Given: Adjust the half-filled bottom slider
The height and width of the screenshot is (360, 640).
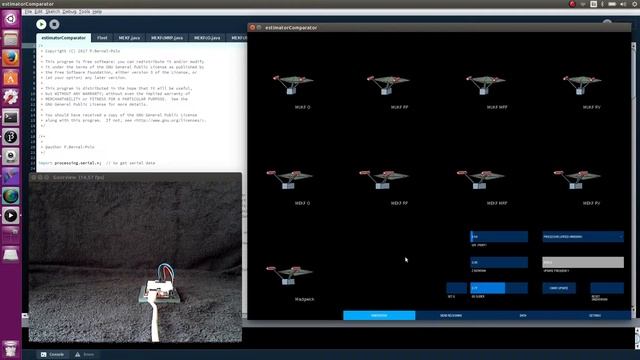Looking at the screenshot, I should 499,288.
